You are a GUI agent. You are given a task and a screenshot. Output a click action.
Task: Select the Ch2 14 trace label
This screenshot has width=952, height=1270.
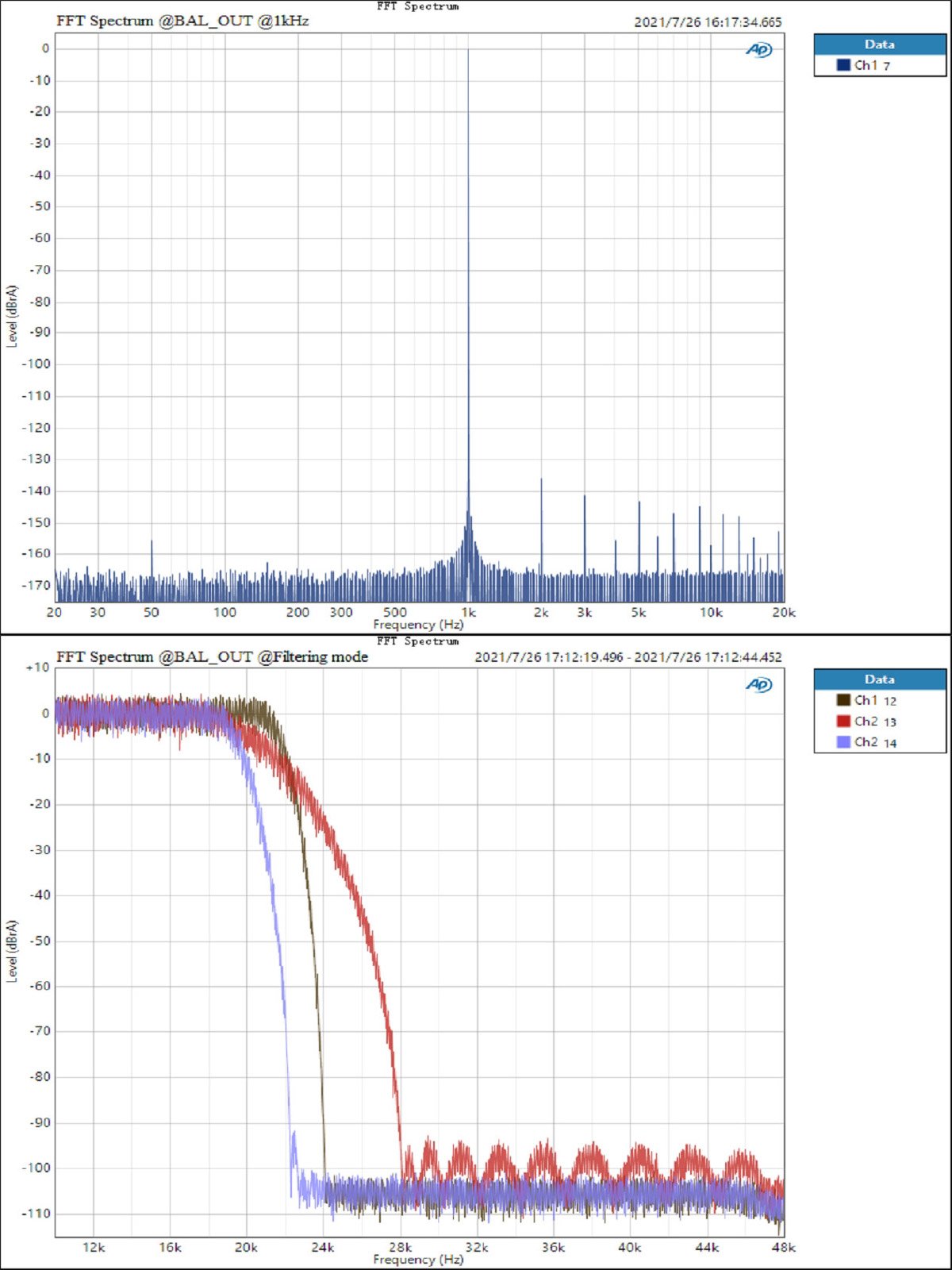click(875, 742)
